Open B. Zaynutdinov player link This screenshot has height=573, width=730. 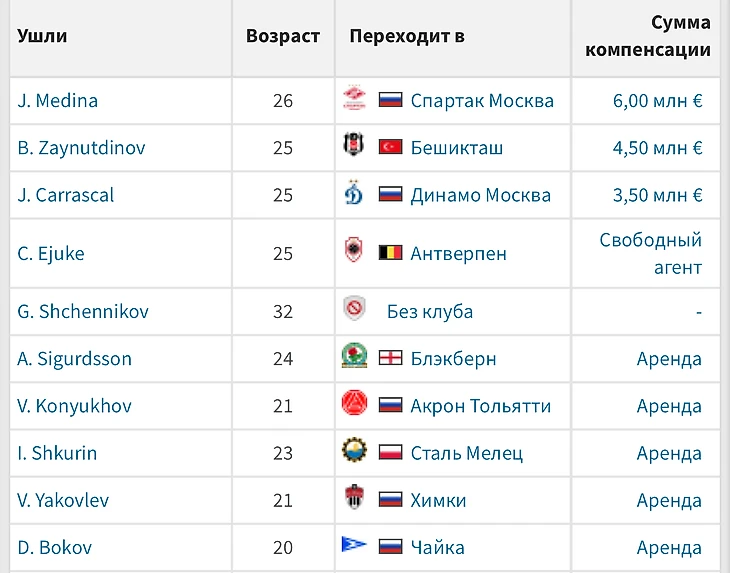point(81,148)
